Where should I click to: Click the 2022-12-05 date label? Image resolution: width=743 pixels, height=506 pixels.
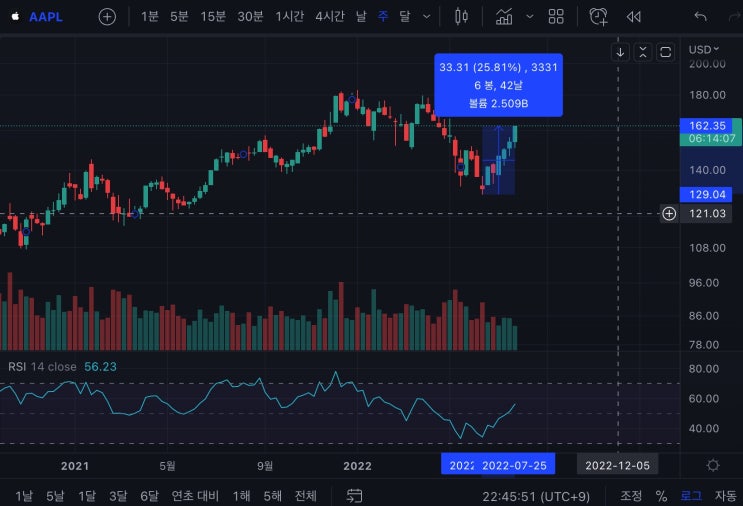pyautogui.click(x=617, y=465)
